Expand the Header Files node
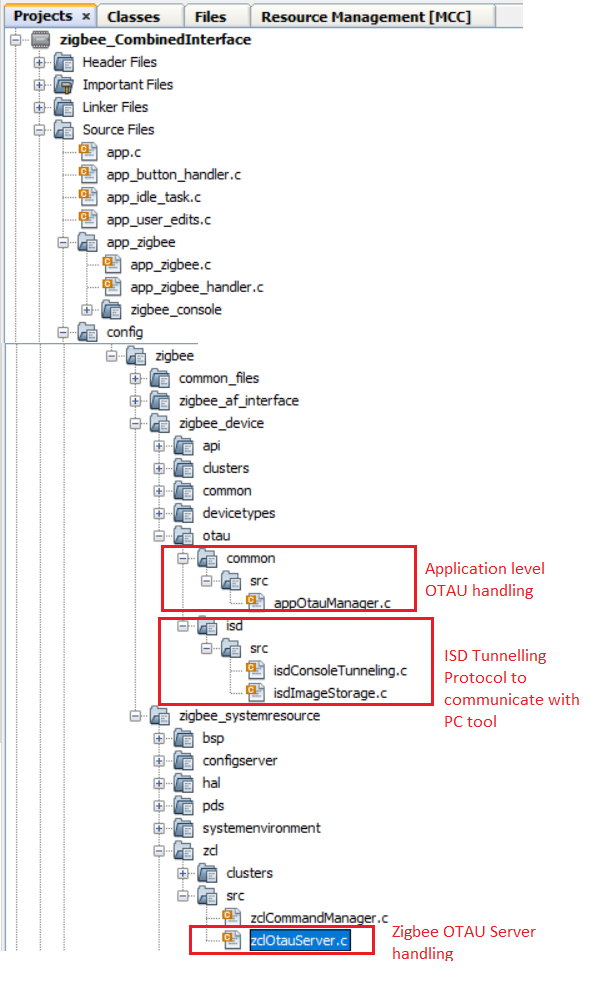 (x=39, y=62)
